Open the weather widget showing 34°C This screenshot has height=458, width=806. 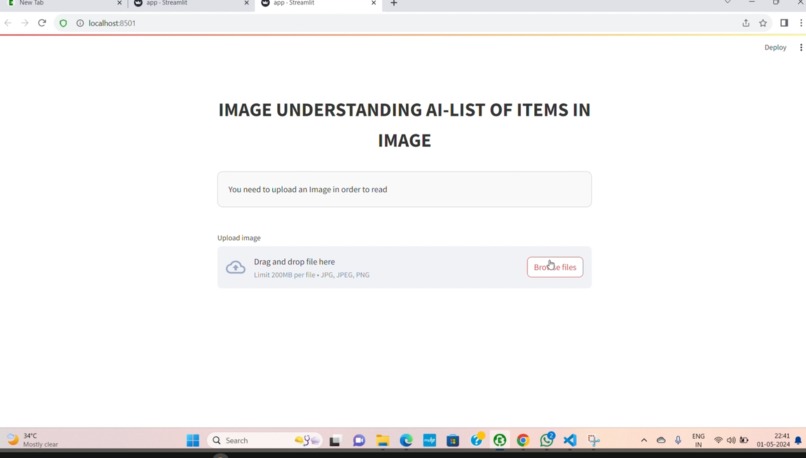[32, 440]
